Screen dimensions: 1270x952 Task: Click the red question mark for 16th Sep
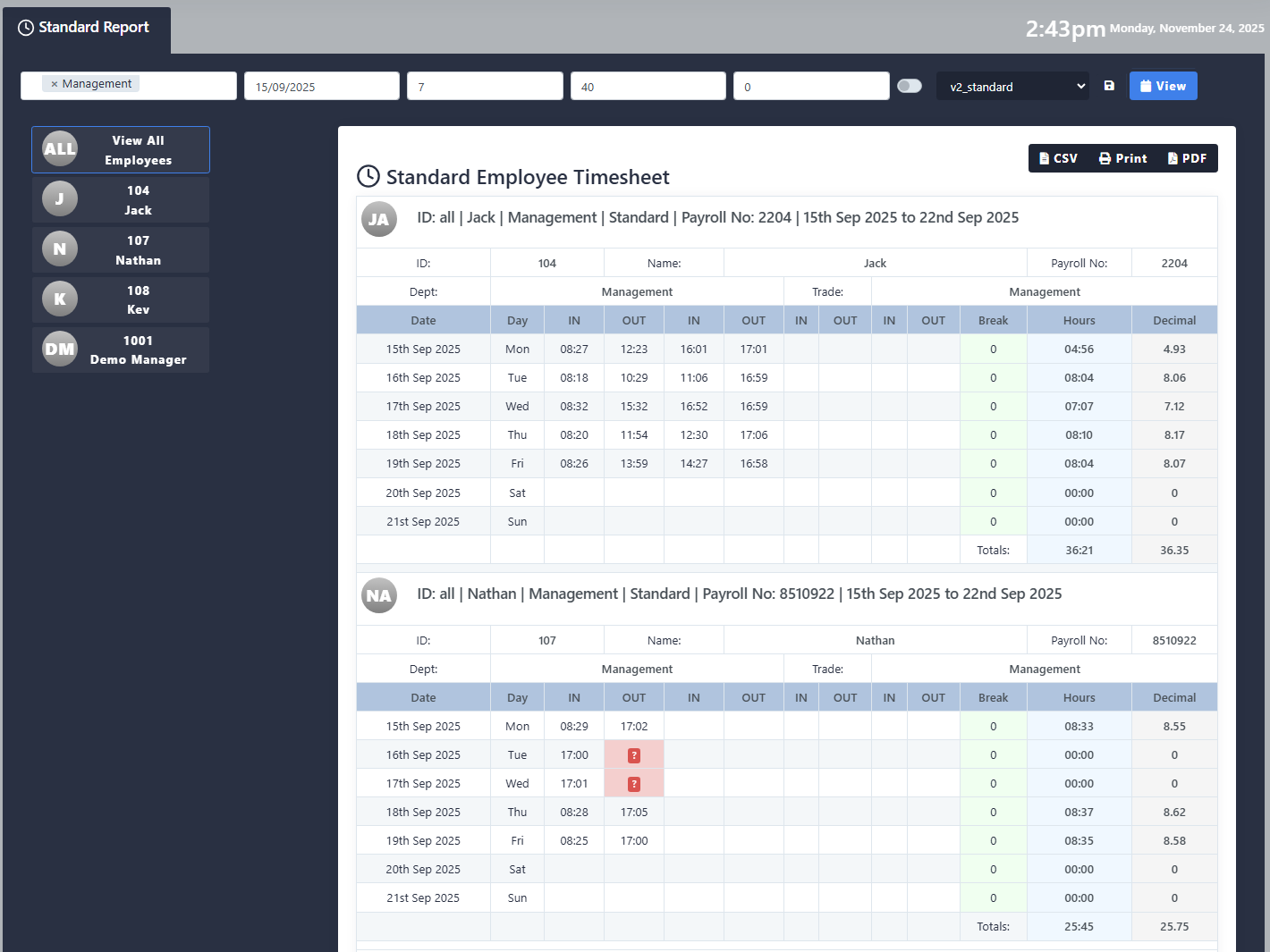tap(634, 755)
